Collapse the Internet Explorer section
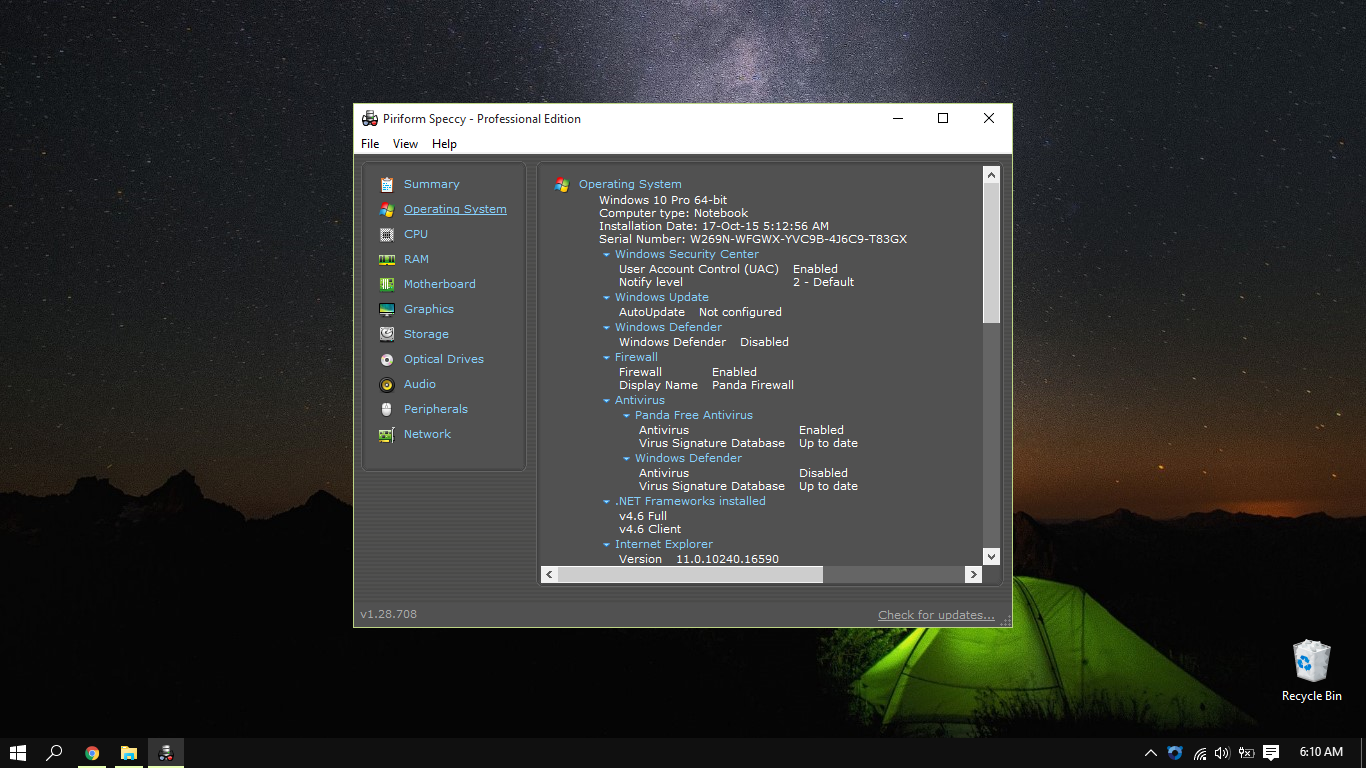 click(606, 545)
